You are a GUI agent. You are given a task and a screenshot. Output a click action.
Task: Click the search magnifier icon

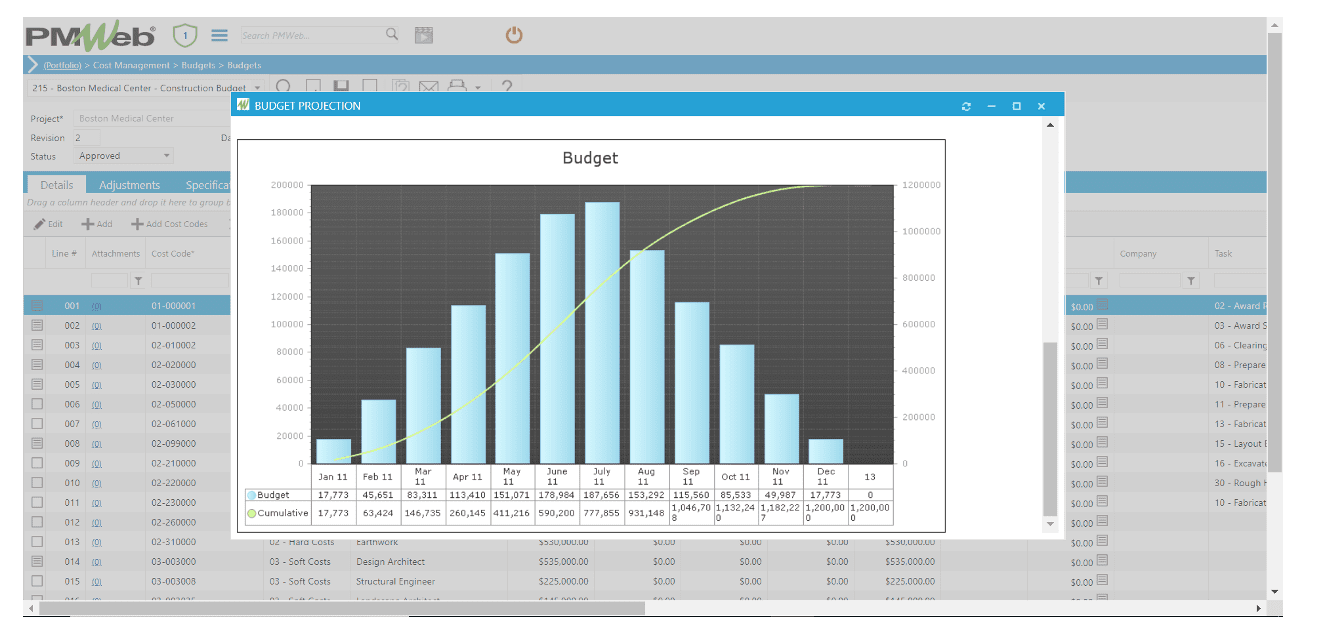[392, 35]
